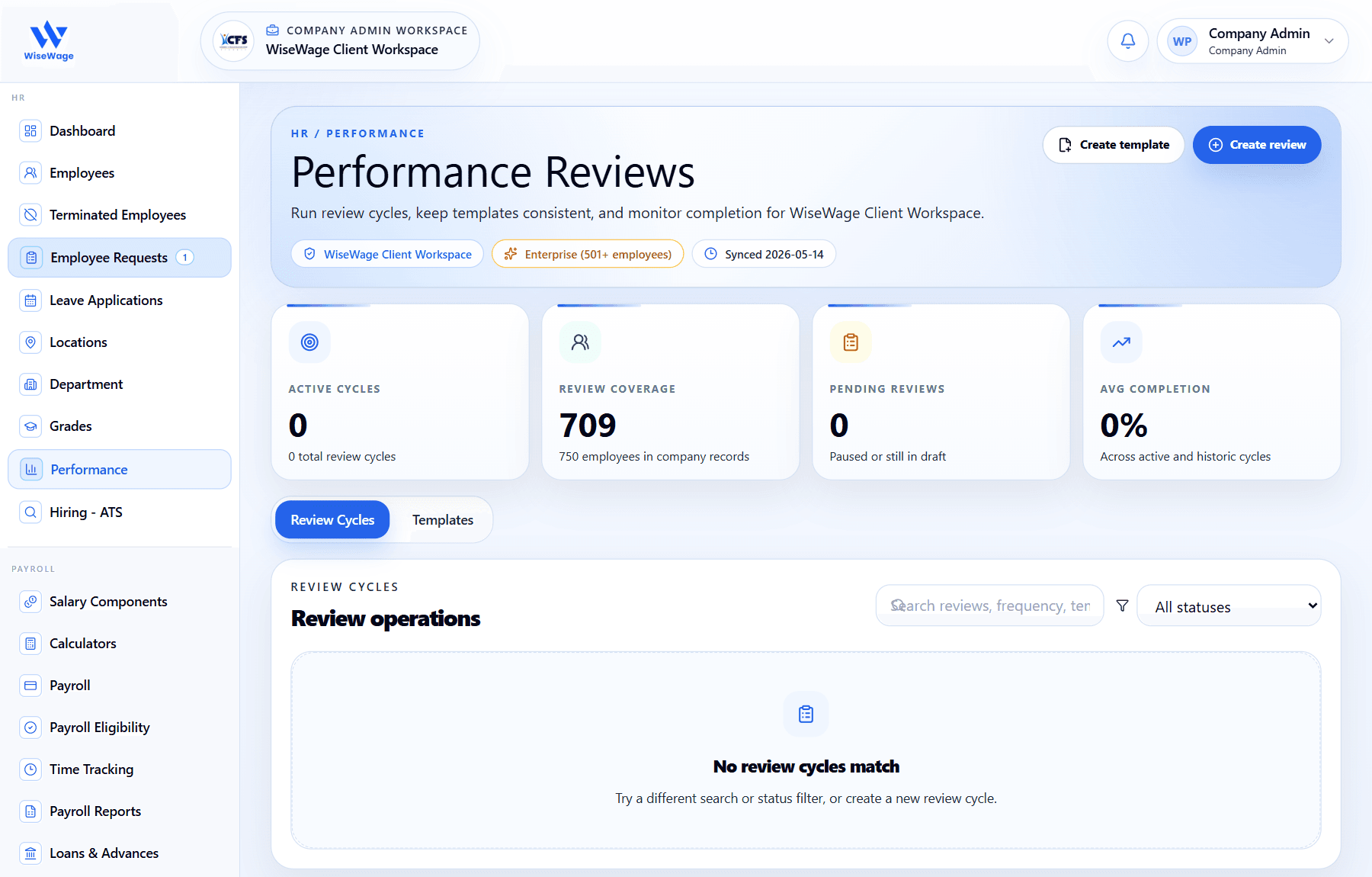This screenshot has width=1372, height=877.
Task: Click the Company Admin Workspace switcher
Action: click(340, 41)
